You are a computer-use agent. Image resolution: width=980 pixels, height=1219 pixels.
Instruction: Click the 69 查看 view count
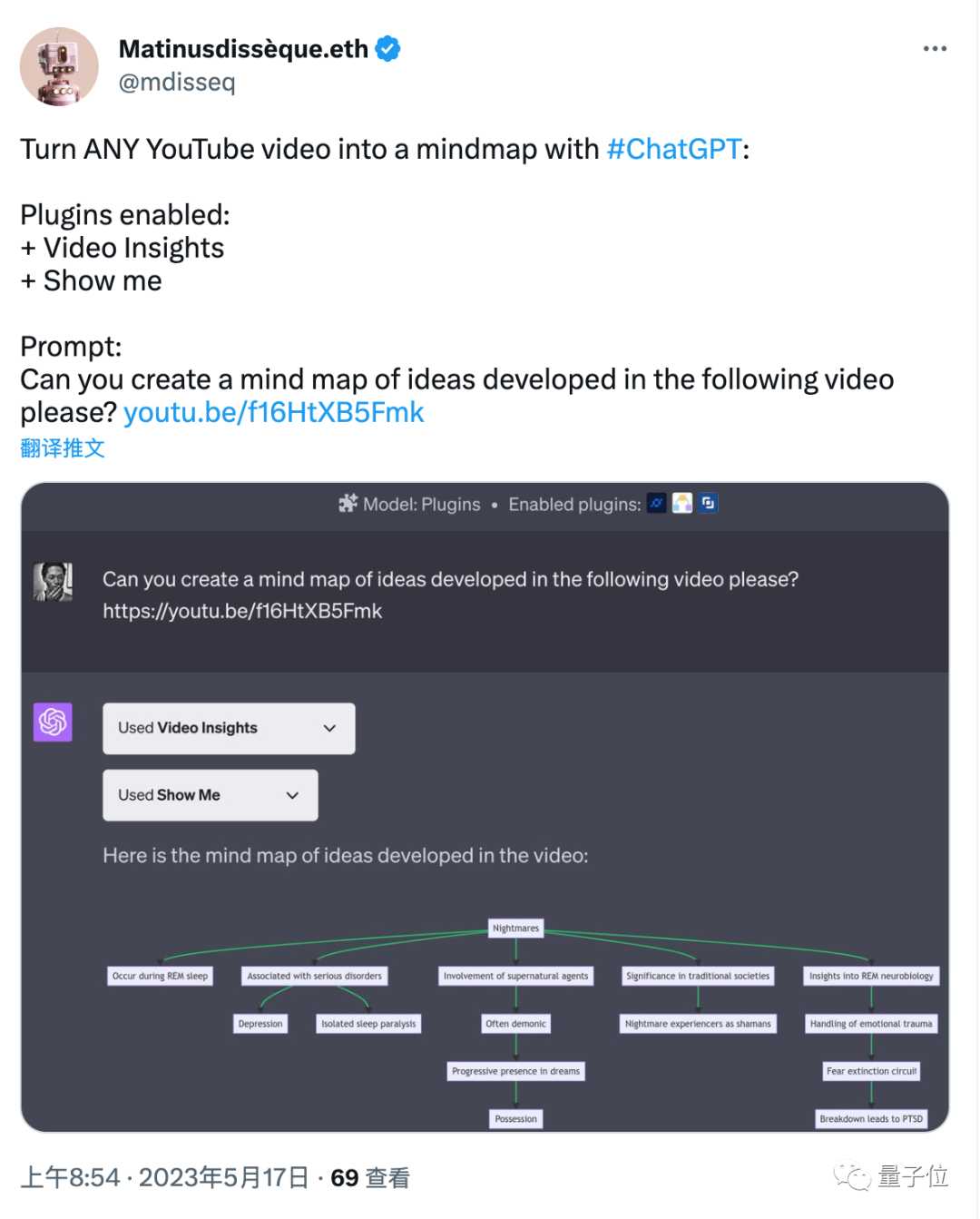pyautogui.click(x=370, y=1178)
